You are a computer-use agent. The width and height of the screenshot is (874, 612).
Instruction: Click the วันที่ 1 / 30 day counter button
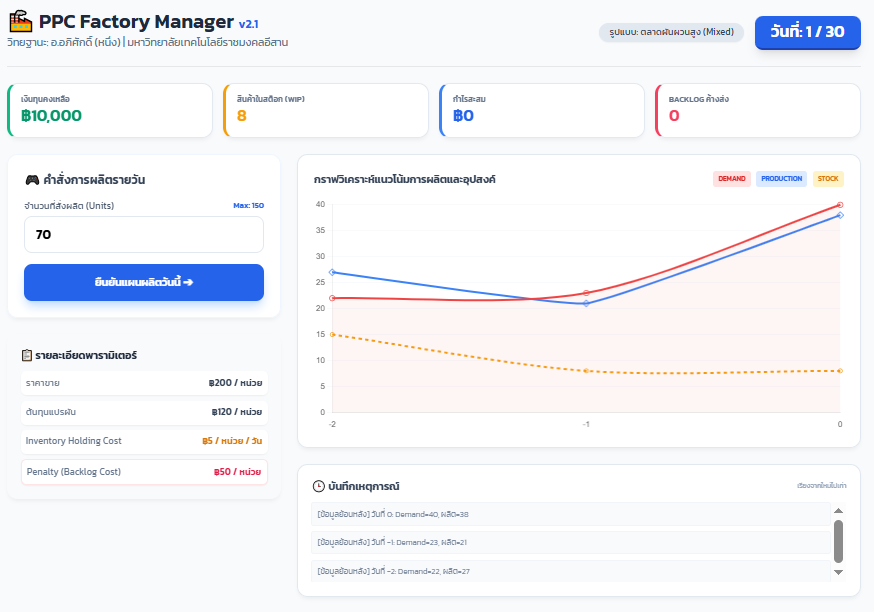(807, 32)
